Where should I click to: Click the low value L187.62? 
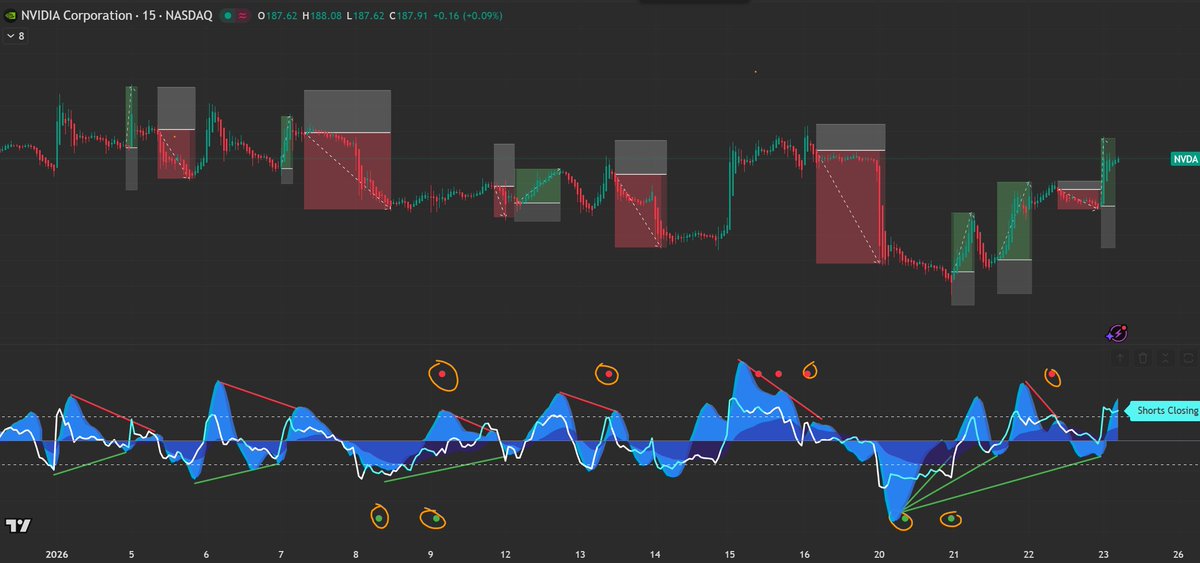367,16
